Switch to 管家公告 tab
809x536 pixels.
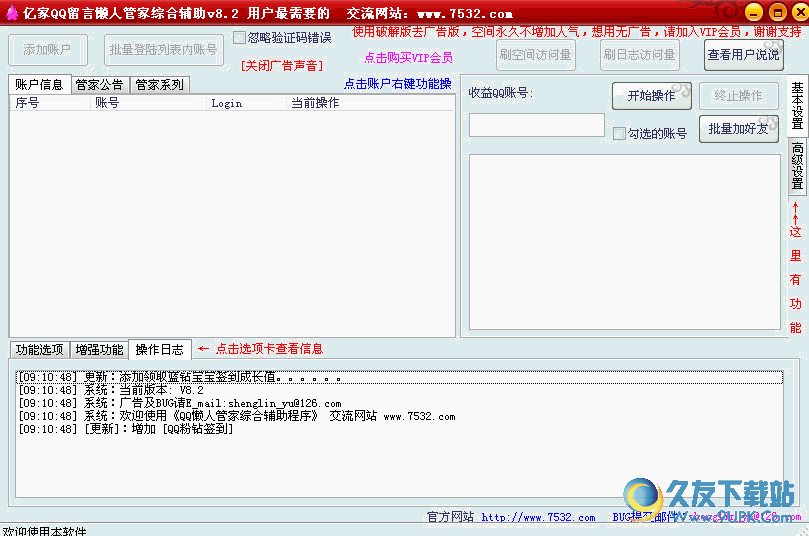pyautogui.click(x=100, y=85)
